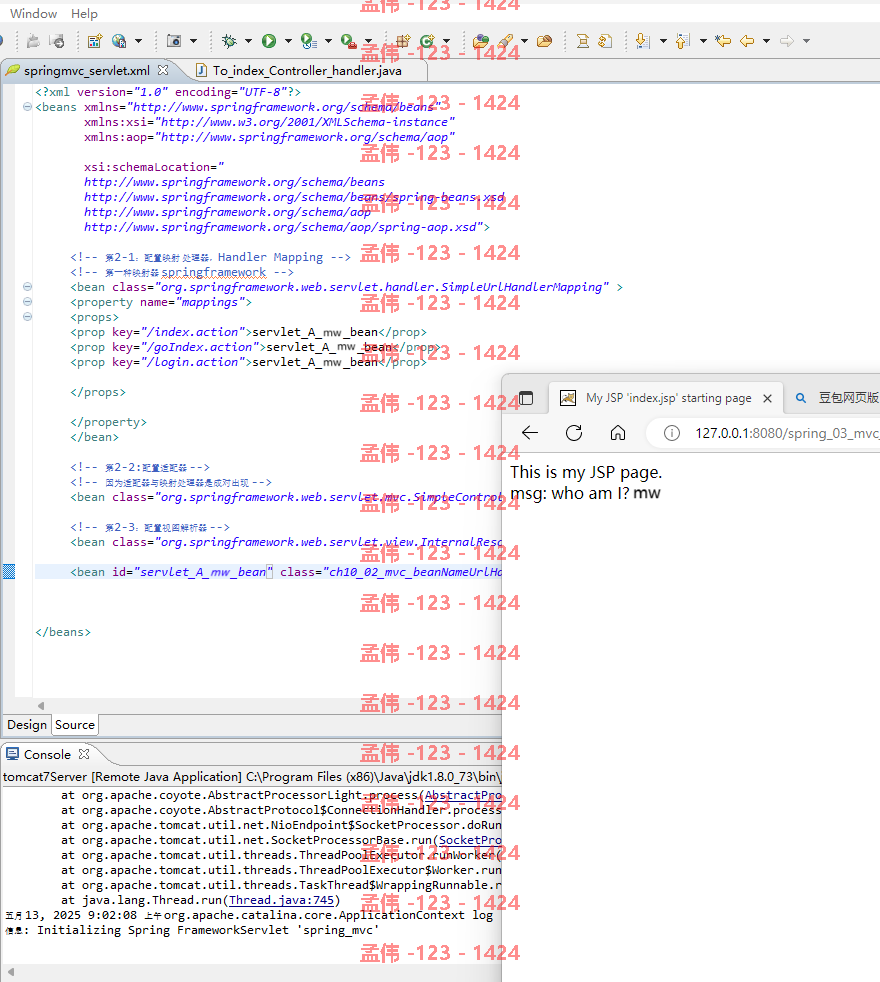Viewport: 880px width, 982px height.
Task: Click the Toggle Mark Occurrences icon
Action: point(582,41)
